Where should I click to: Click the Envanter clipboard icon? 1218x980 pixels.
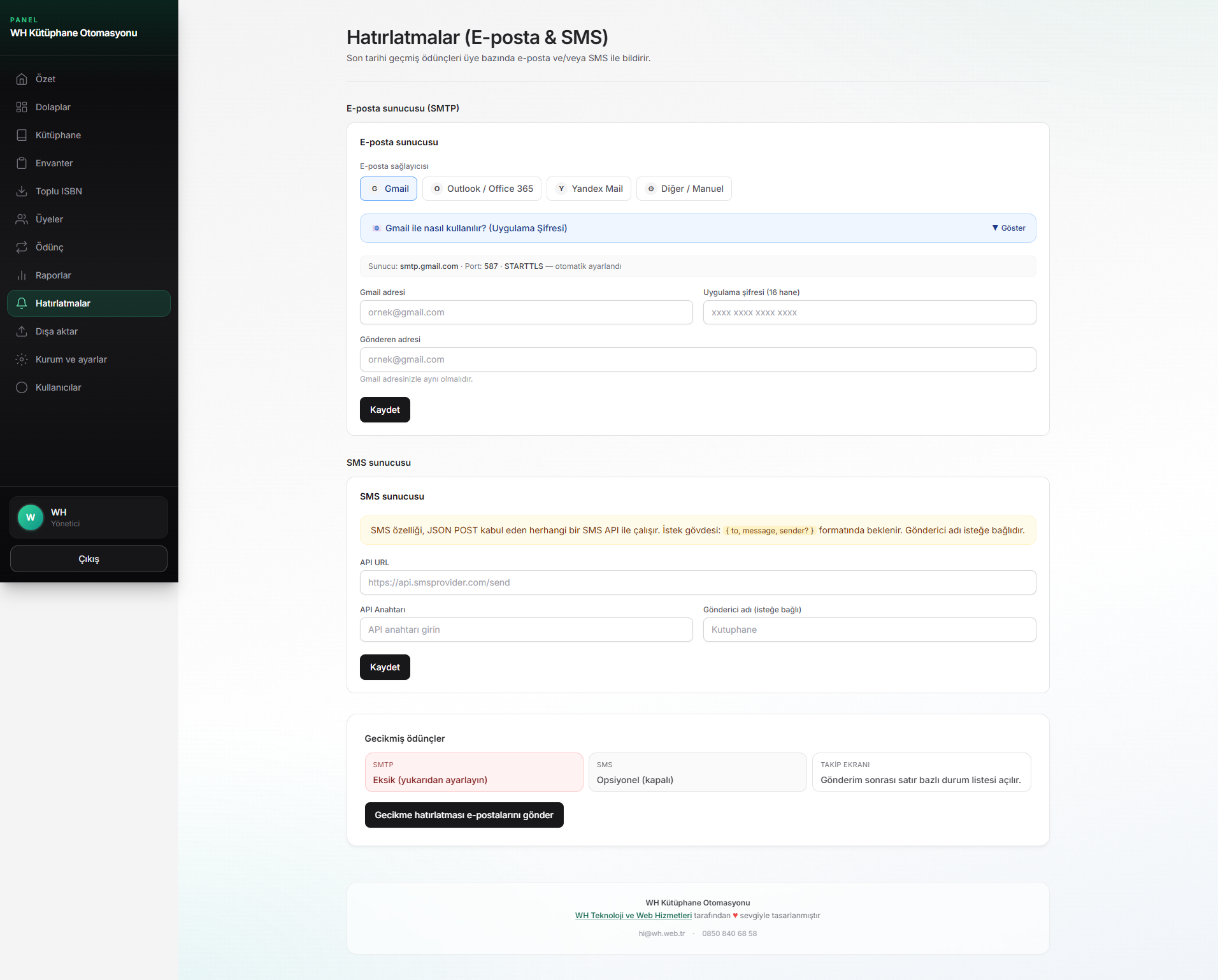(x=22, y=163)
